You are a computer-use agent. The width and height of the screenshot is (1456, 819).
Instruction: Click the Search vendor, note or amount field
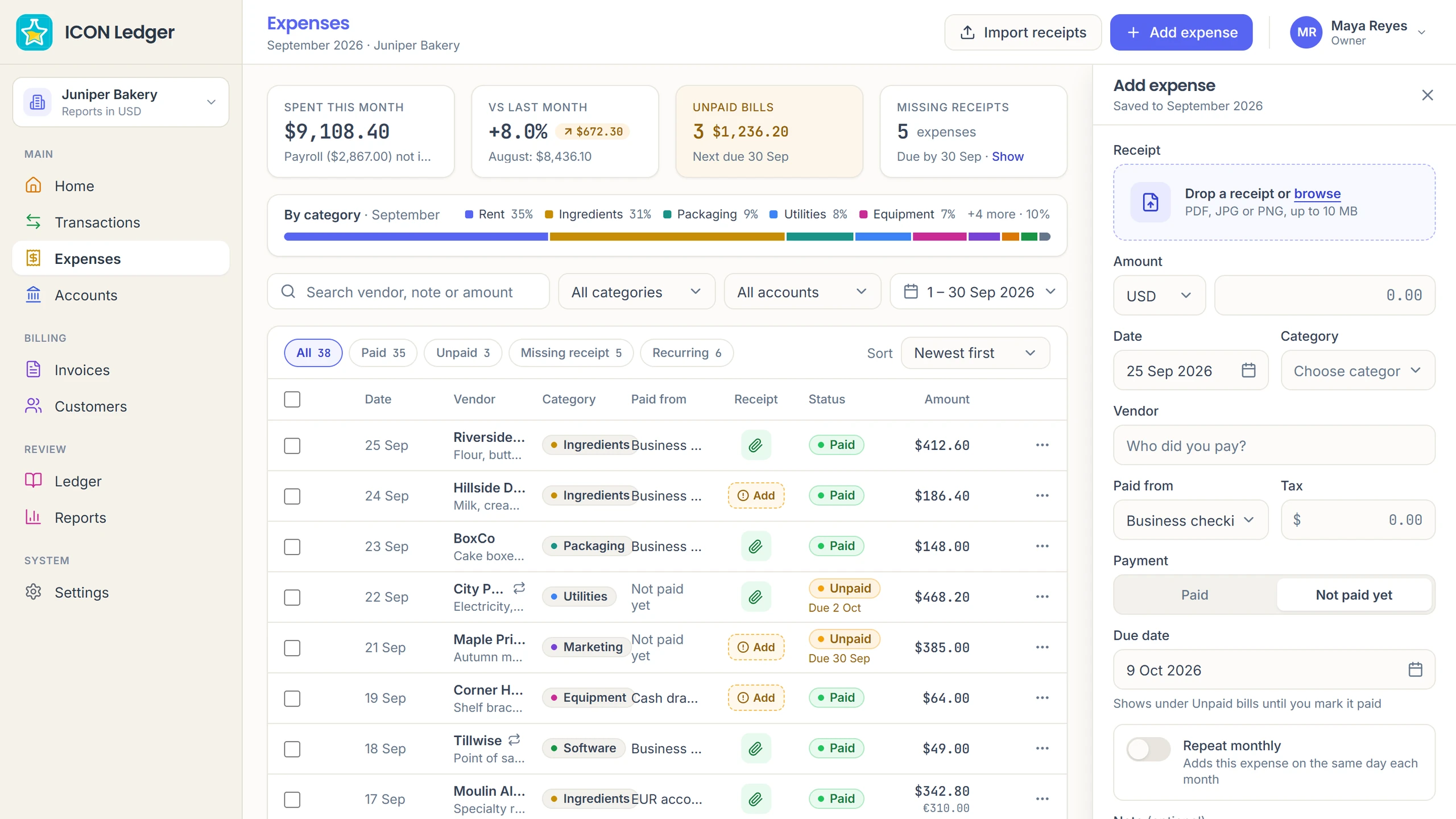408,292
